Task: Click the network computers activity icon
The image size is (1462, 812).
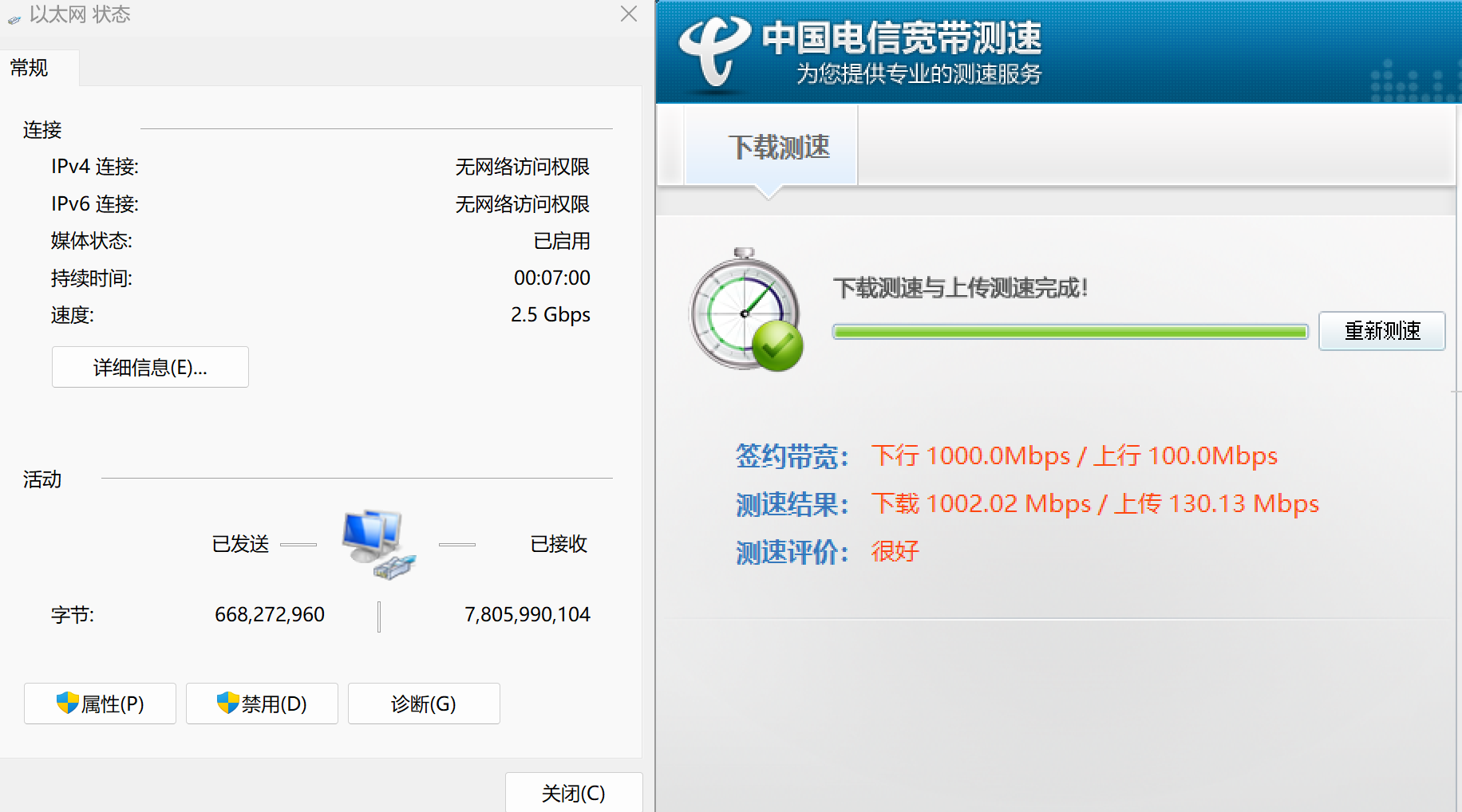Action: click(x=378, y=544)
